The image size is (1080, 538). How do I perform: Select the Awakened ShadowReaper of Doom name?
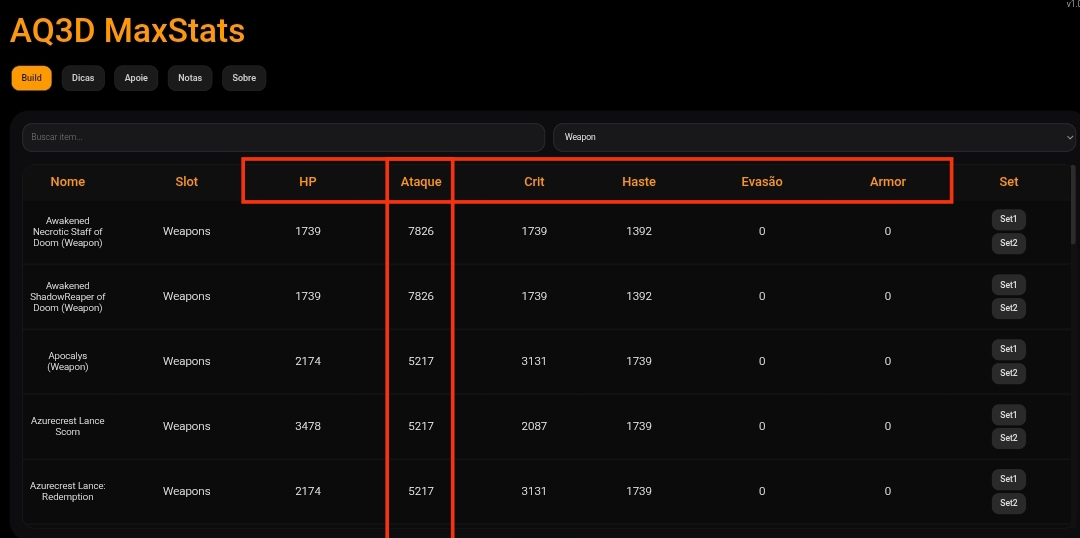coord(68,296)
